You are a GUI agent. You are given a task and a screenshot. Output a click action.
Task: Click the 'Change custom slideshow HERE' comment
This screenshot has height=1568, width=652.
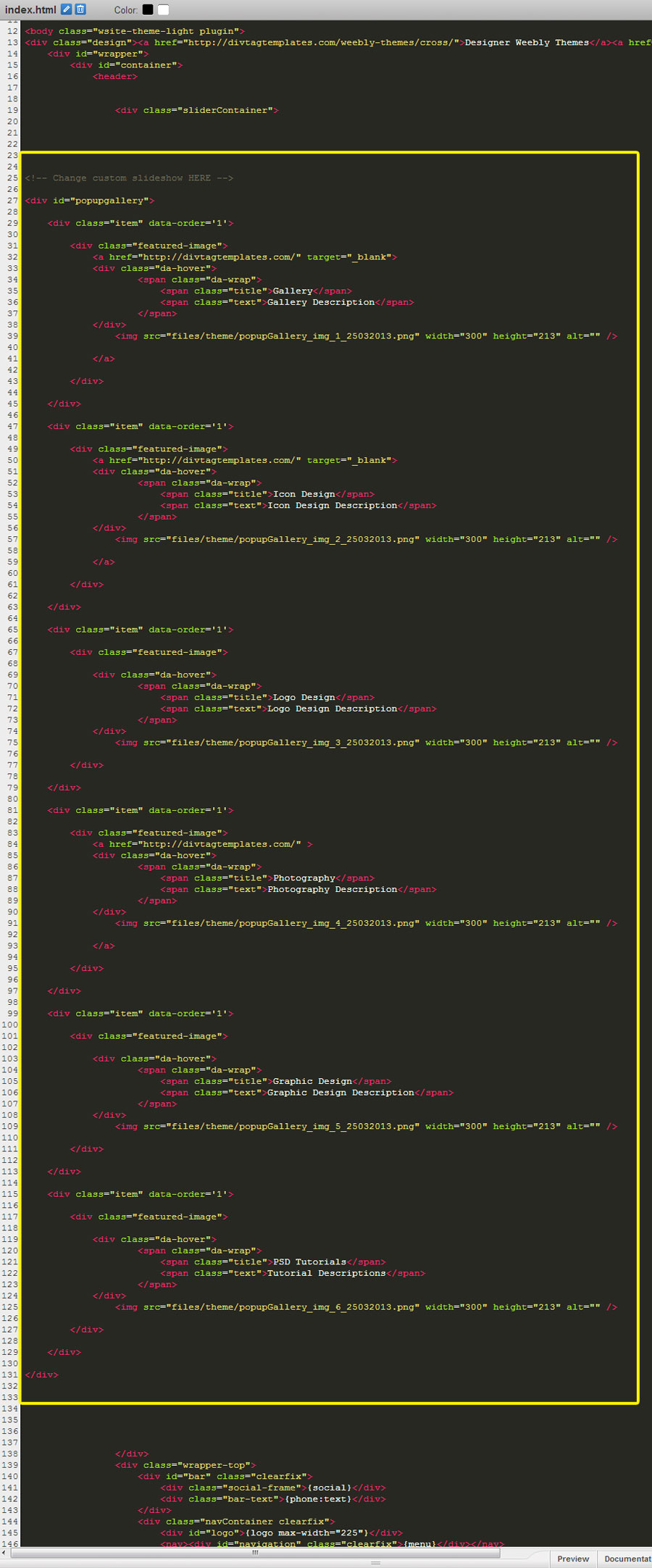pyautogui.click(x=129, y=178)
